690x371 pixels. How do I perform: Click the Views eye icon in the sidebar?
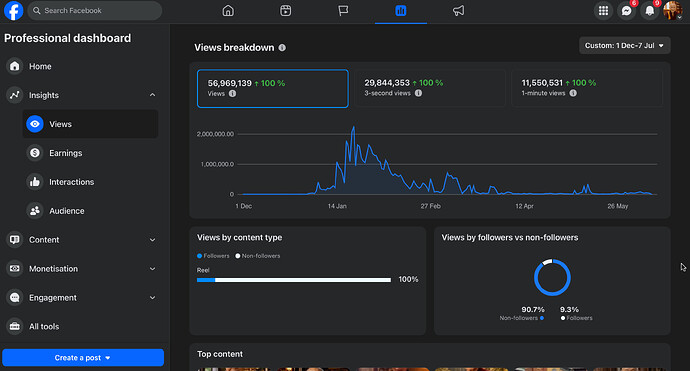tap(35, 124)
